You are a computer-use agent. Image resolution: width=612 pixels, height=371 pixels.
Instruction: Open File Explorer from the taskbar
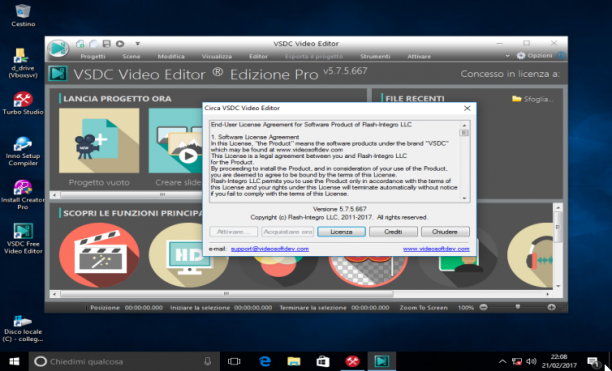(x=294, y=362)
